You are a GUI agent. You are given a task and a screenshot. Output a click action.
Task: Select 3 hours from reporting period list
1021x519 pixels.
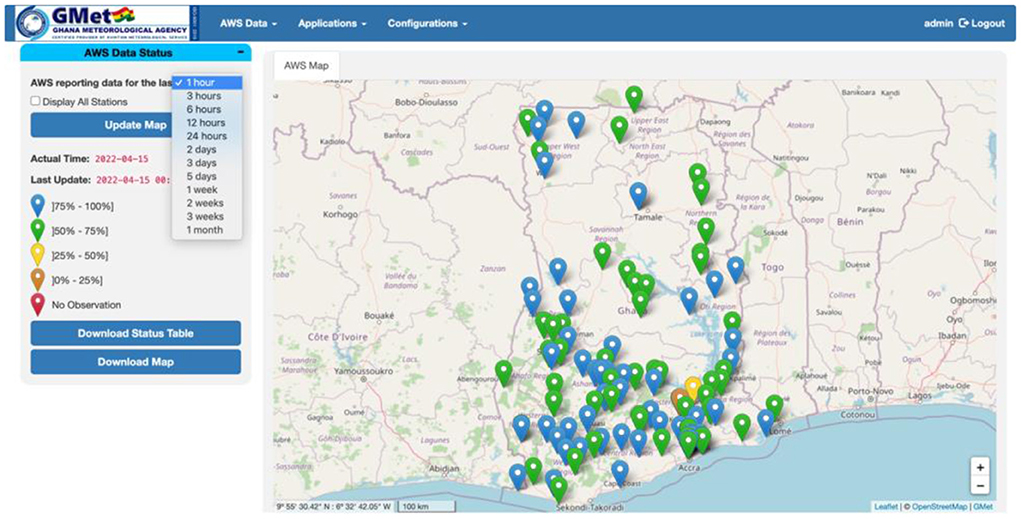[x=207, y=96]
